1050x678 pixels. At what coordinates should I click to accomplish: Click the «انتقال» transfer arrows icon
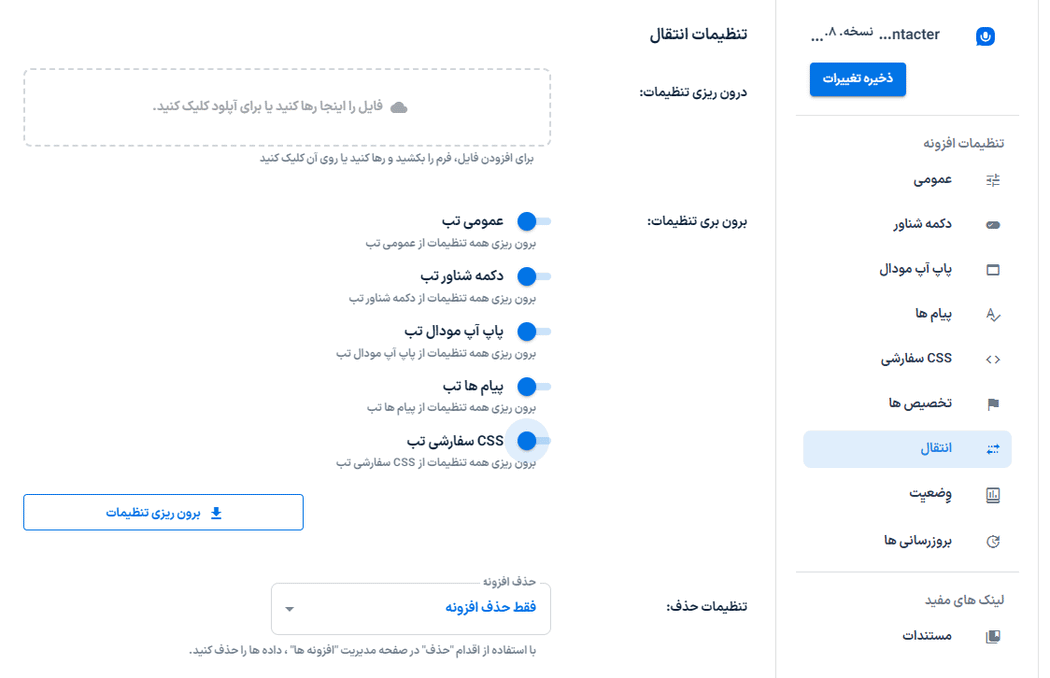click(x=993, y=448)
